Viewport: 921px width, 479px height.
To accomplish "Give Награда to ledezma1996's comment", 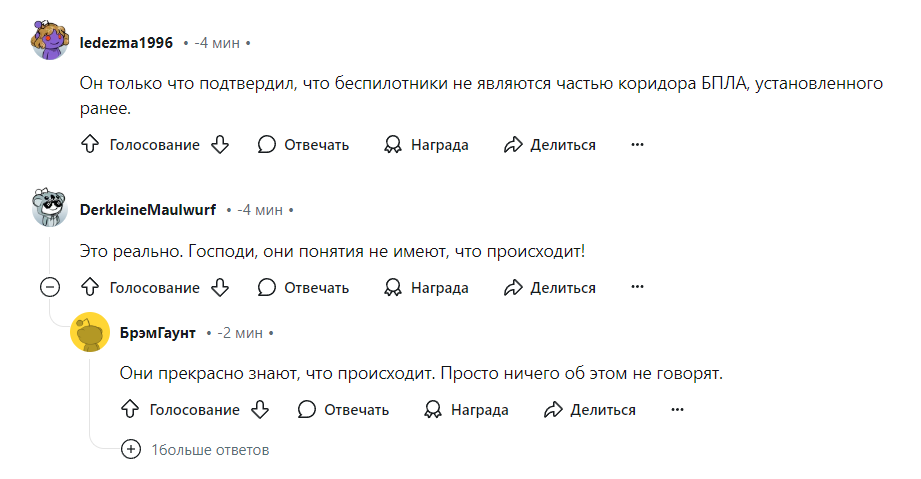I will pyautogui.click(x=426, y=144).
